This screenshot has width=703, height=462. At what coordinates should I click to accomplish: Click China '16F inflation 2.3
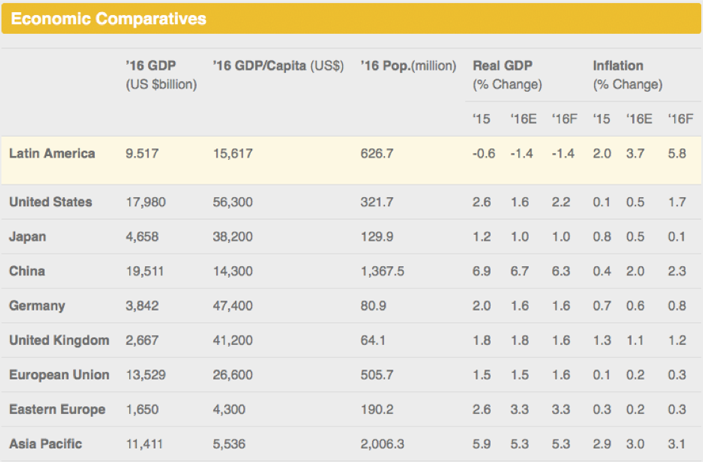[677, 271]
